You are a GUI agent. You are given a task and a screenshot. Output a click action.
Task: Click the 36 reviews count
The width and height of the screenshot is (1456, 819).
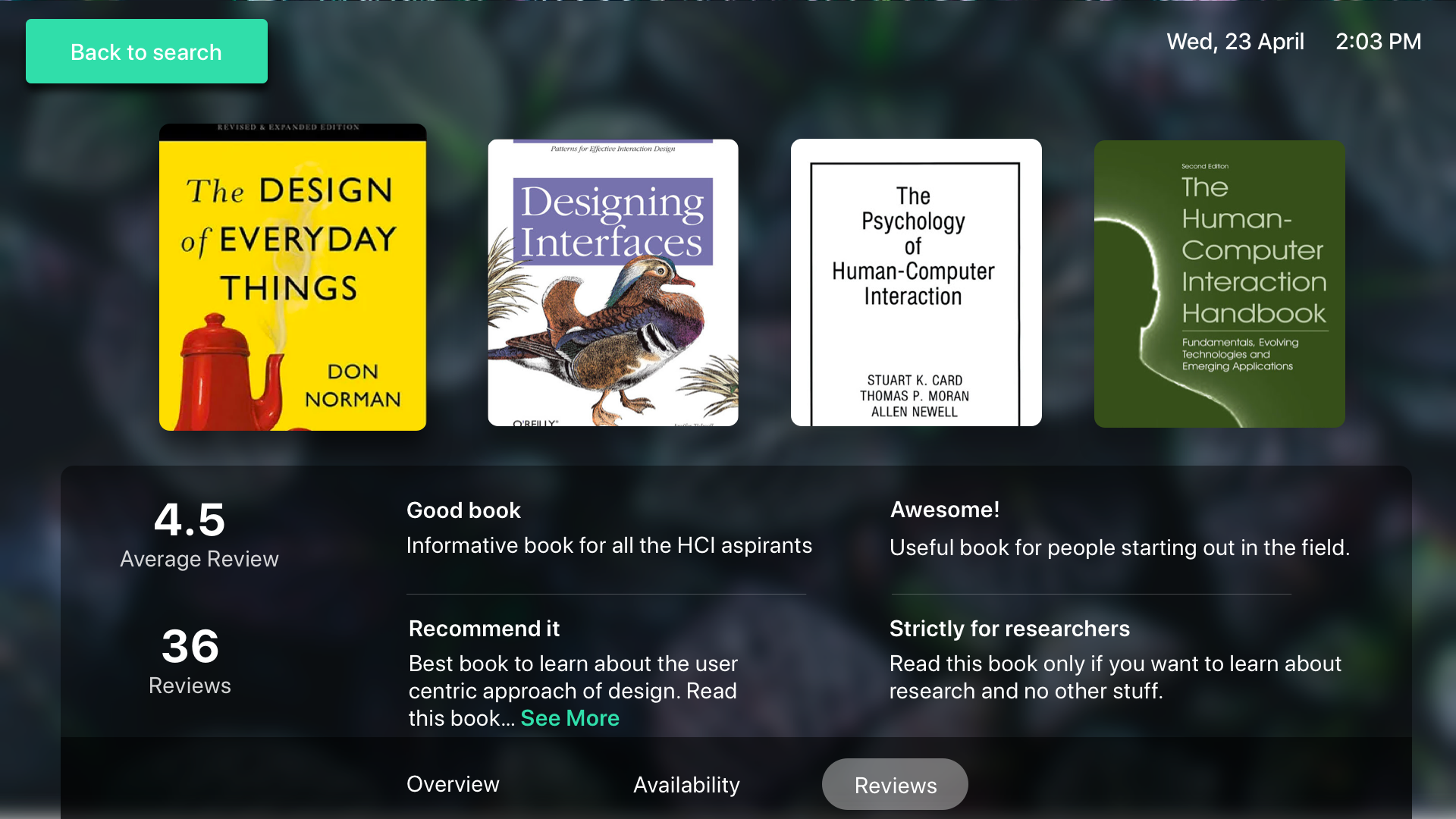[190, 647]
